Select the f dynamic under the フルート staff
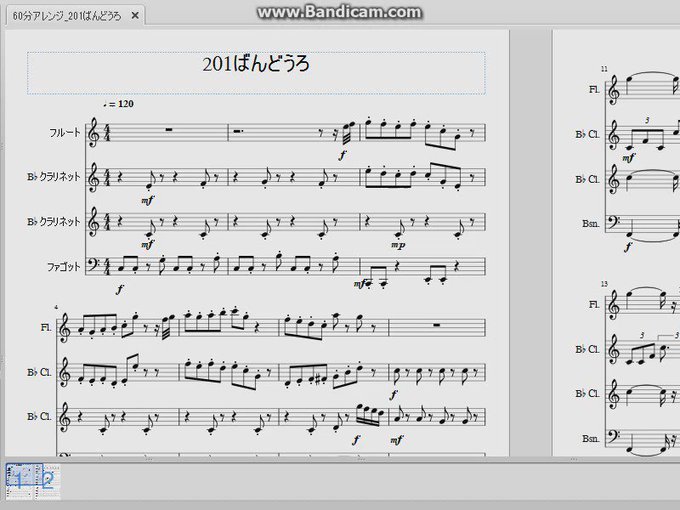 [343, 155]
